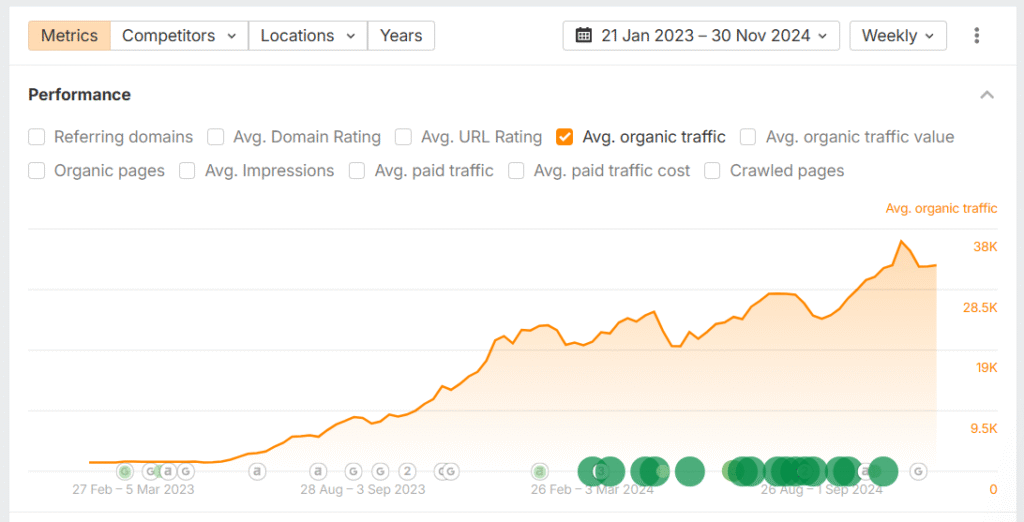The image size is (1024, 522).
Task: Open the Locations dropdown tab
Action: pyautogui.click(x=308, y=36)
